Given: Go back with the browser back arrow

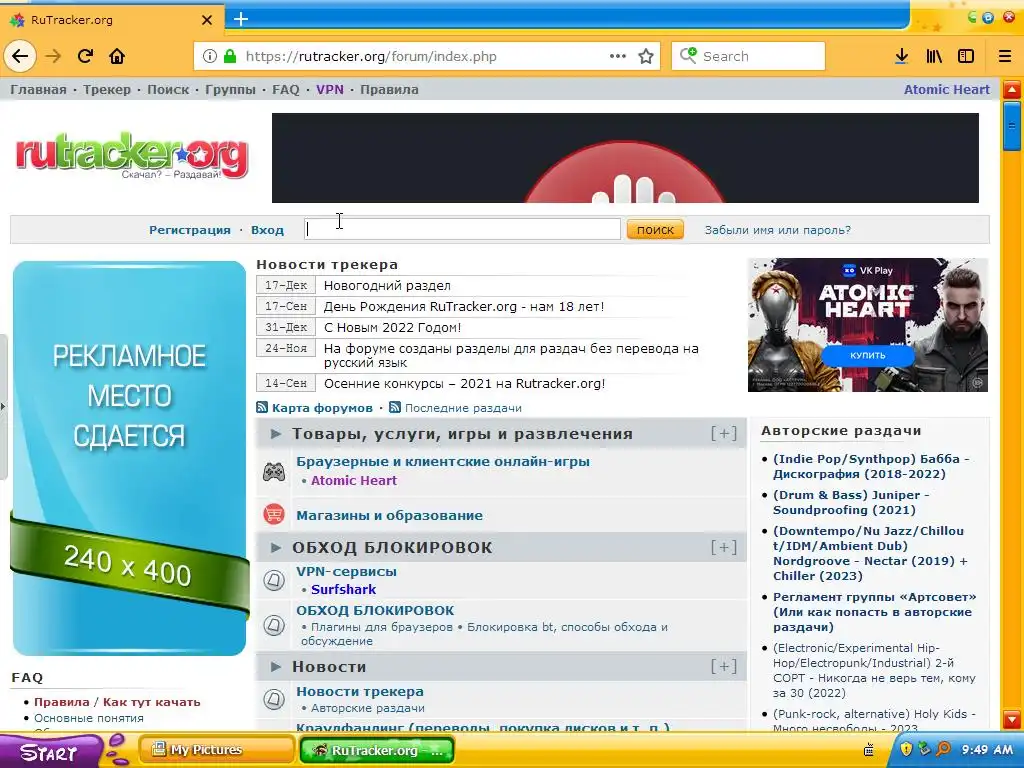Looking at the screenshot, I should [20, 56].
